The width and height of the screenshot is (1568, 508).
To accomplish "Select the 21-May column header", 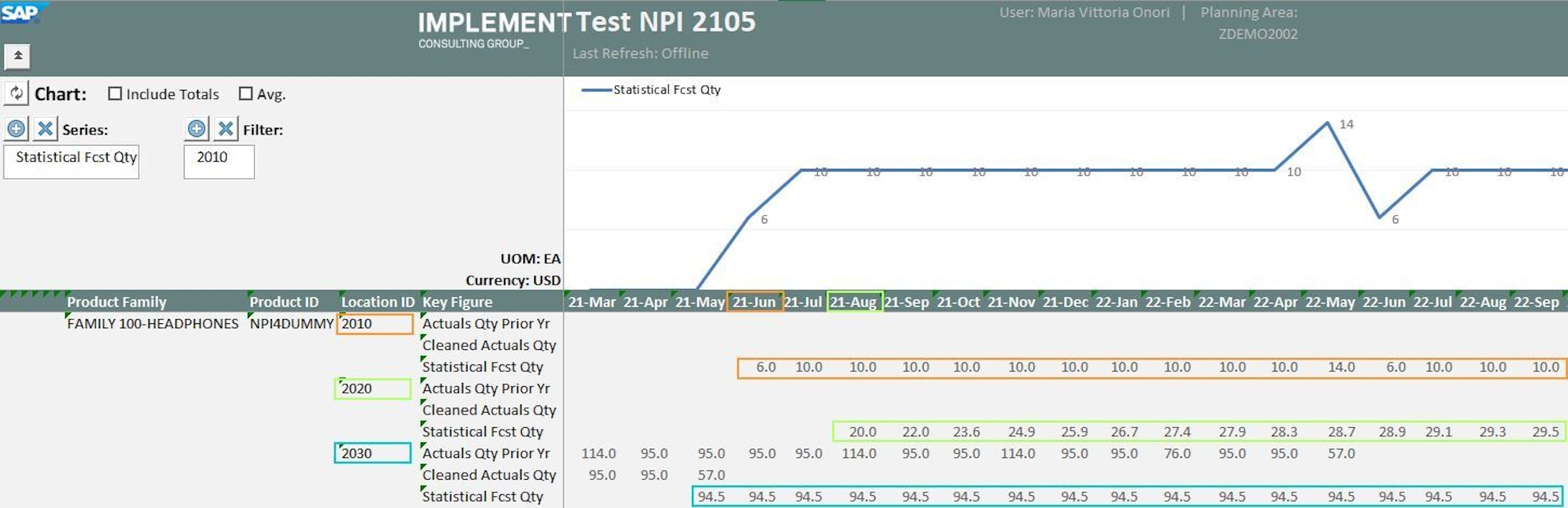I will [700, 302].
